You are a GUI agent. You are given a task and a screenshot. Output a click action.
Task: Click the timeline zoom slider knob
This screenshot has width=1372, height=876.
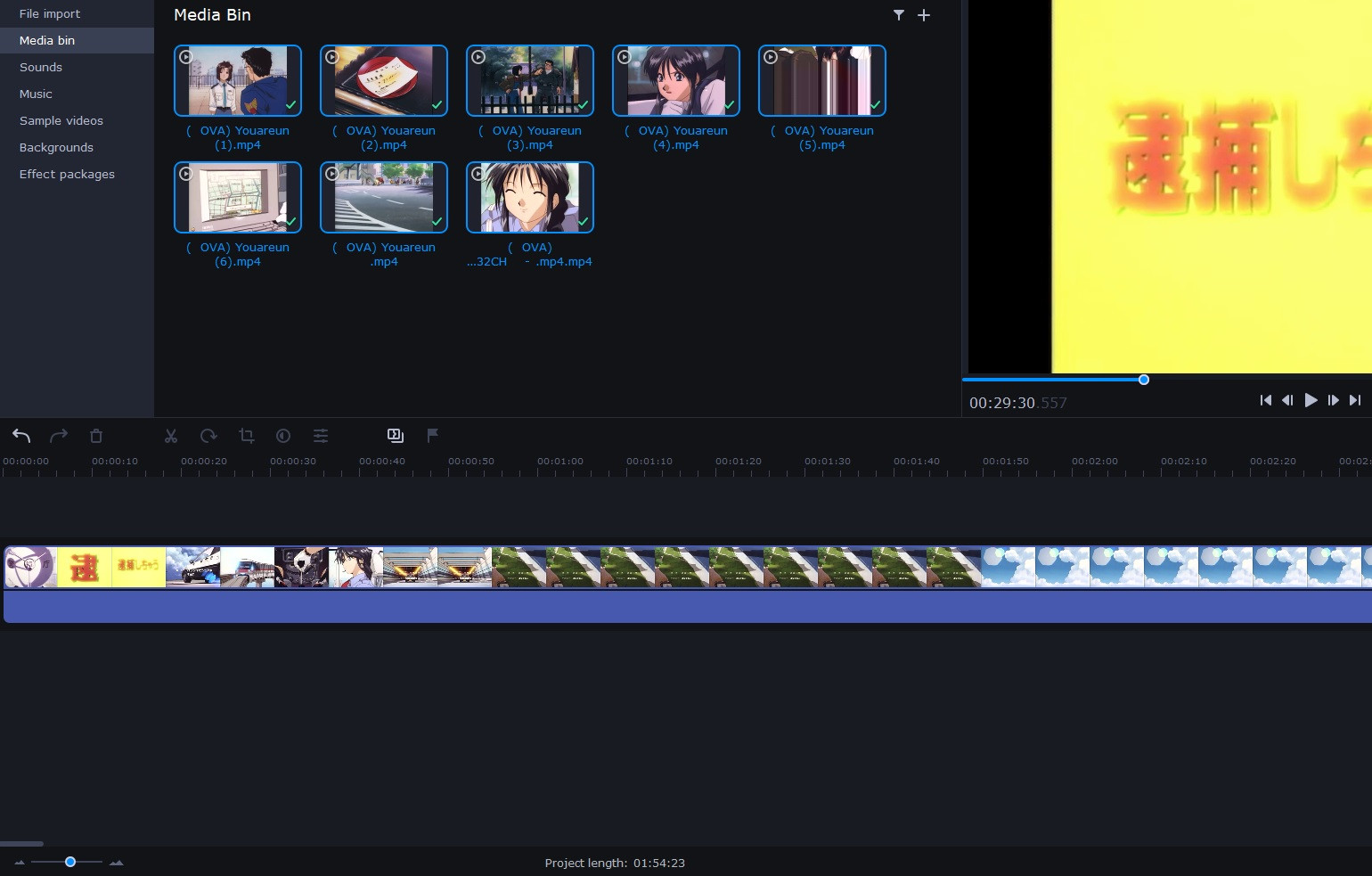point(70,862)
